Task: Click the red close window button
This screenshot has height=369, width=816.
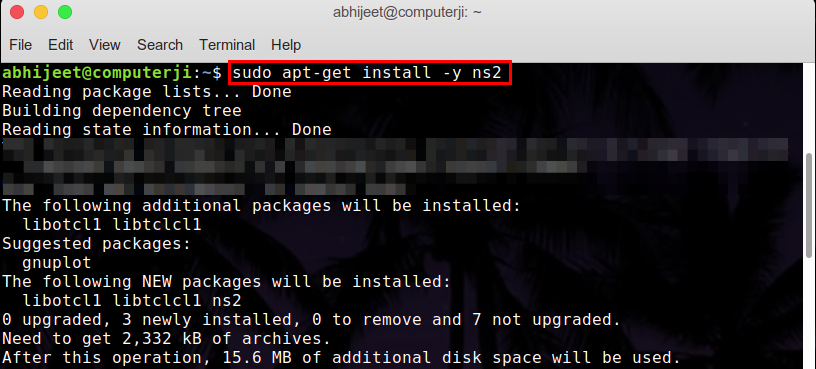Action: click(x=17, y=12)
